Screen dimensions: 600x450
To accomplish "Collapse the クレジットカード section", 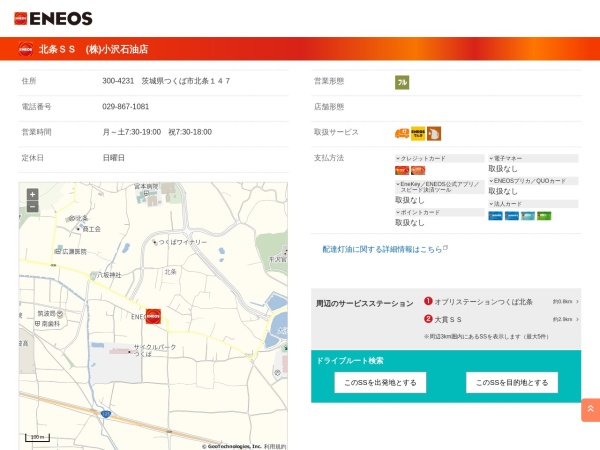I will pos(439,158).
